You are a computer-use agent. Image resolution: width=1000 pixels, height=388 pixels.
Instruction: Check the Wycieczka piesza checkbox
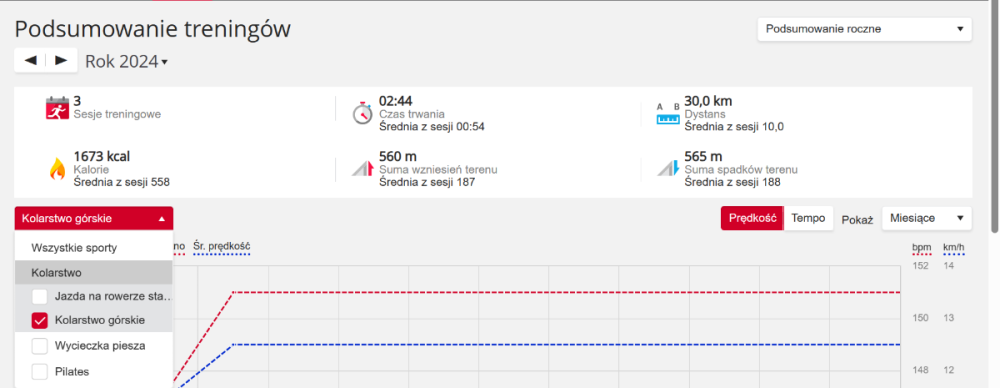(x=40, y=346)
